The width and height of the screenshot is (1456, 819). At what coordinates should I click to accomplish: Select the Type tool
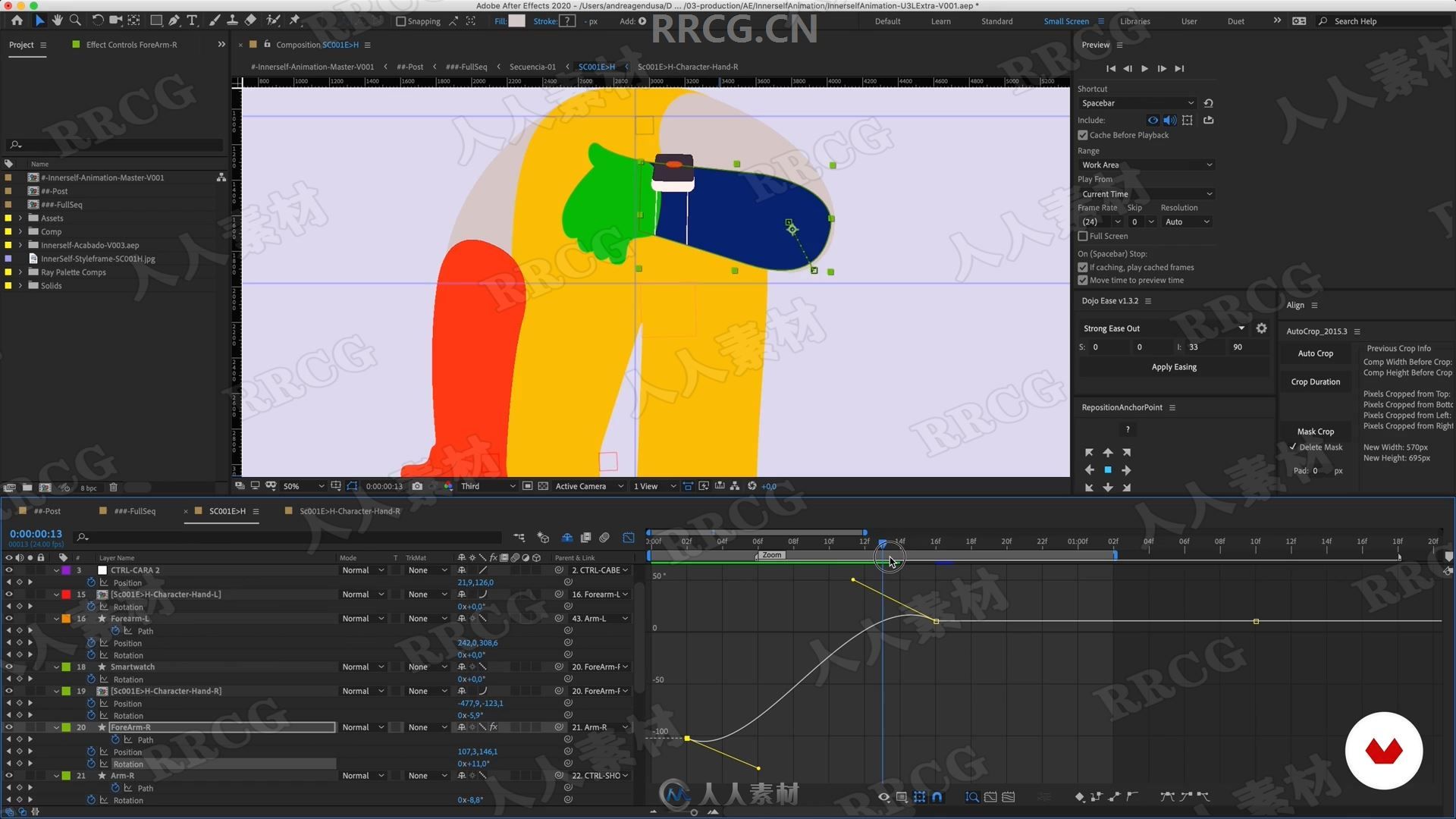tap(192, 20)
